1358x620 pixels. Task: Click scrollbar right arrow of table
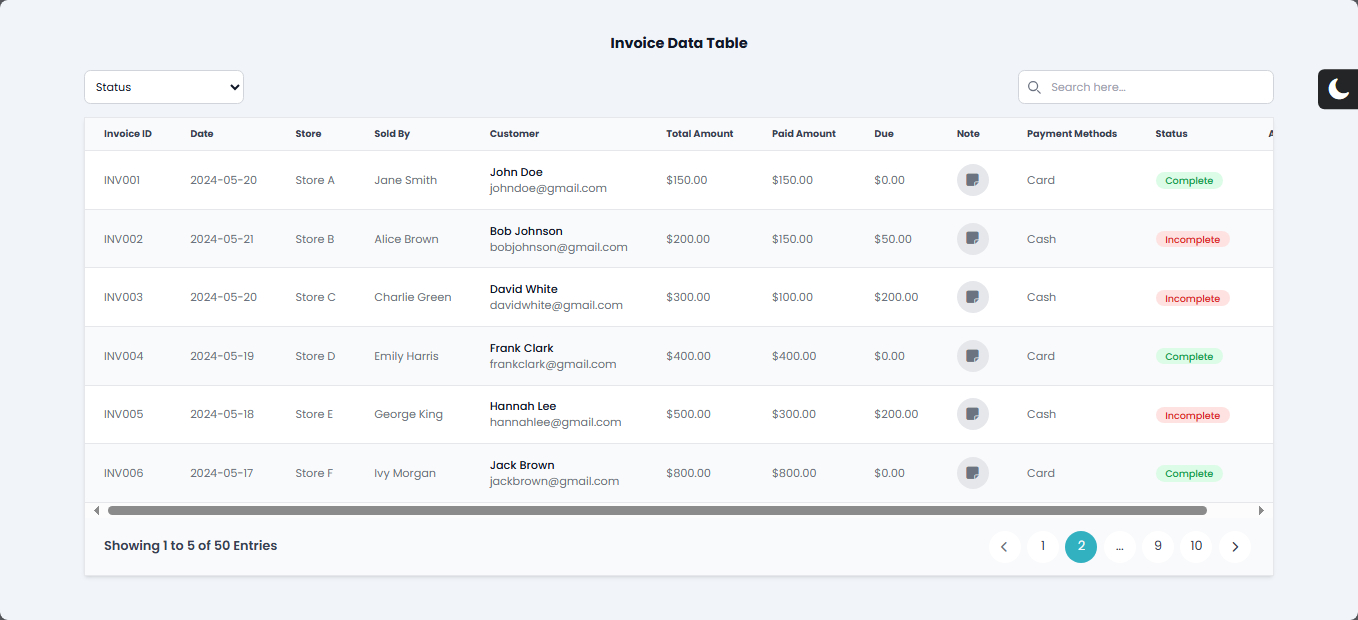click(x=1261, y=510)
